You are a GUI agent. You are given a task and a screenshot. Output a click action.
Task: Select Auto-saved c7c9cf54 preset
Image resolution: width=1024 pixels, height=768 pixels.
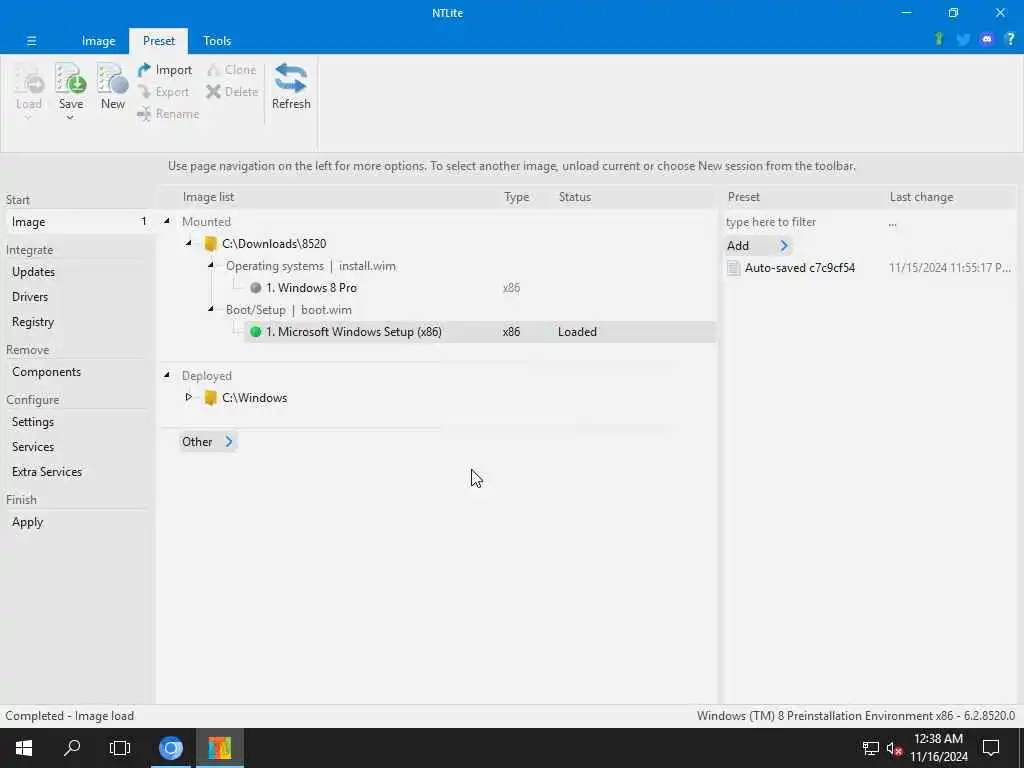[x=799, y=268]
